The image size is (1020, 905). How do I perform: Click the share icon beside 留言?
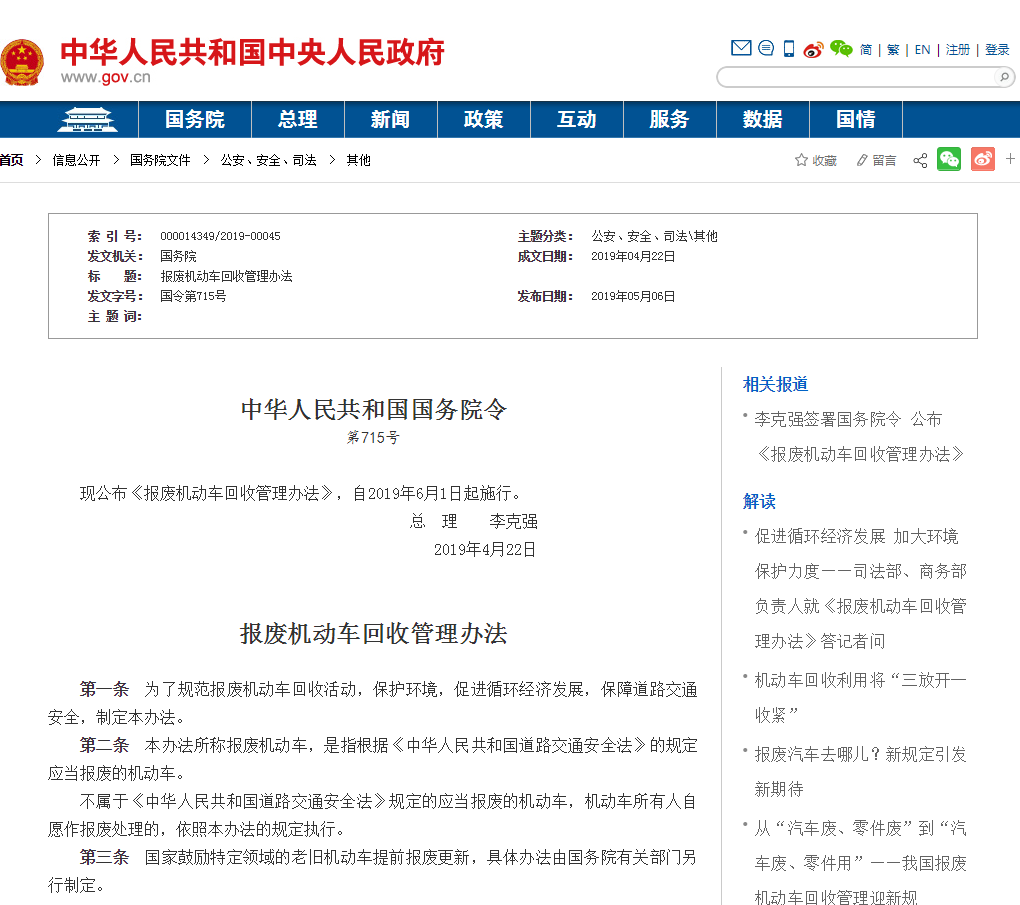click(920, 160)
